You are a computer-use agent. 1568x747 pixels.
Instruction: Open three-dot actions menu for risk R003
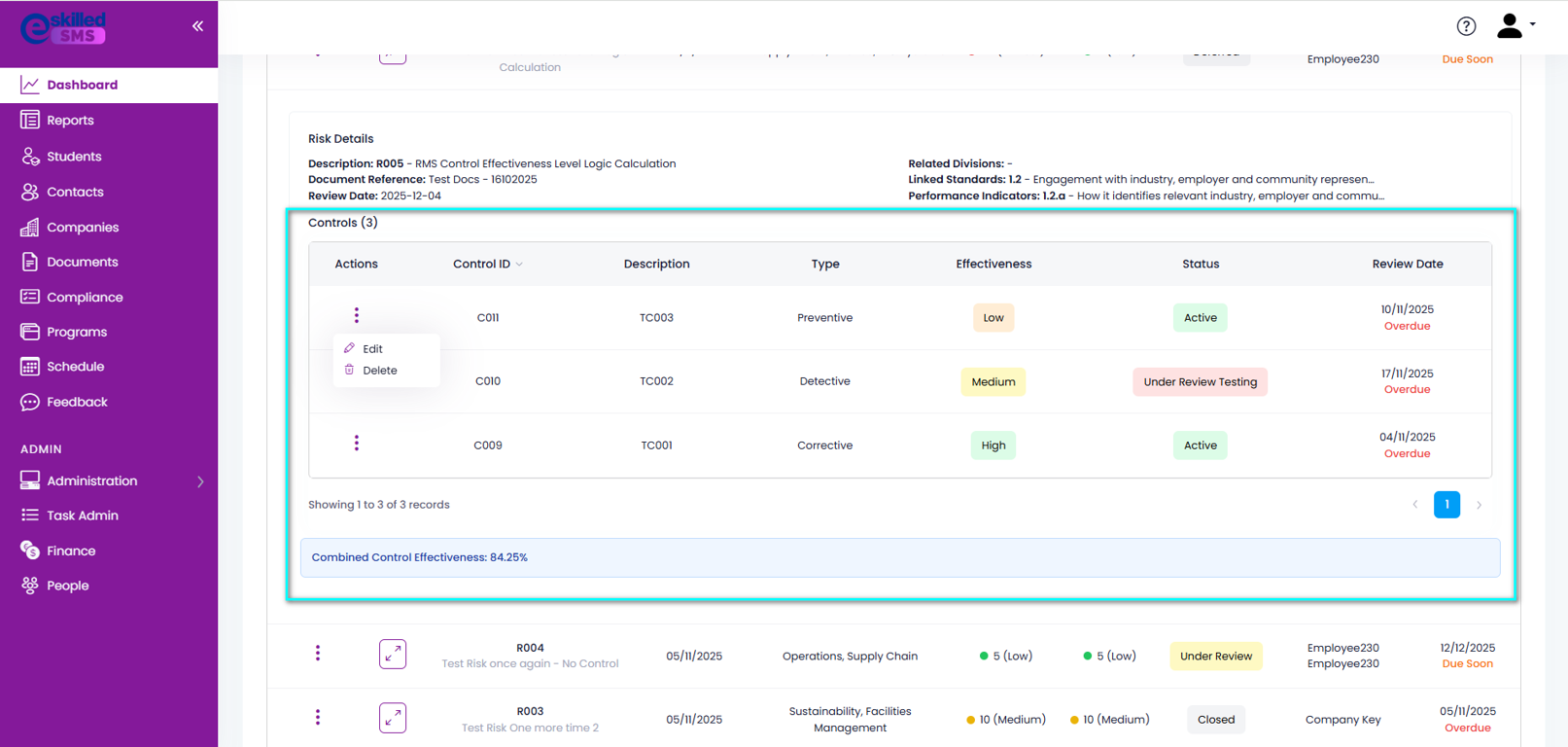pos(318,718)
